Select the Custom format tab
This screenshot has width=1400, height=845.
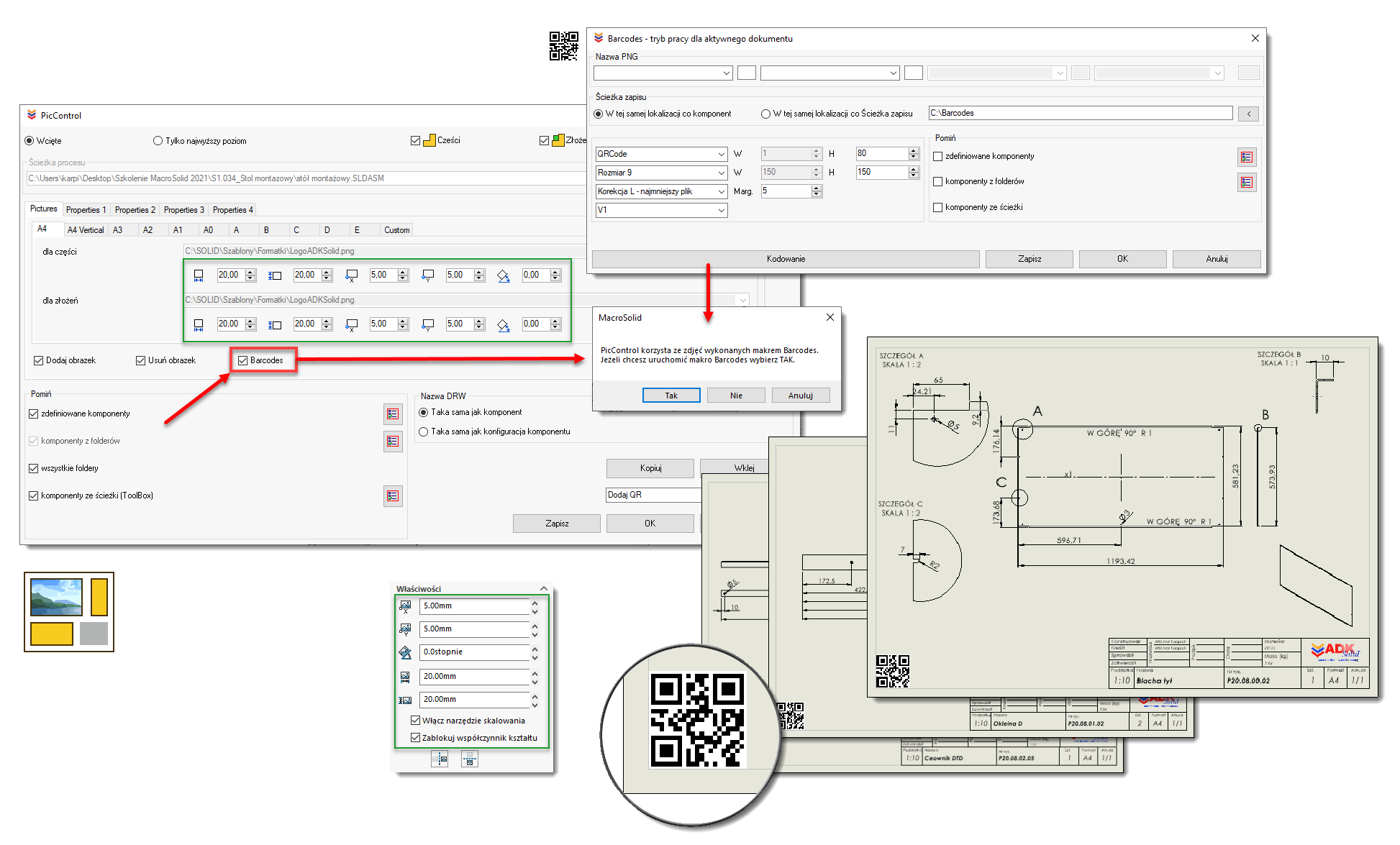tap(396, 230)
